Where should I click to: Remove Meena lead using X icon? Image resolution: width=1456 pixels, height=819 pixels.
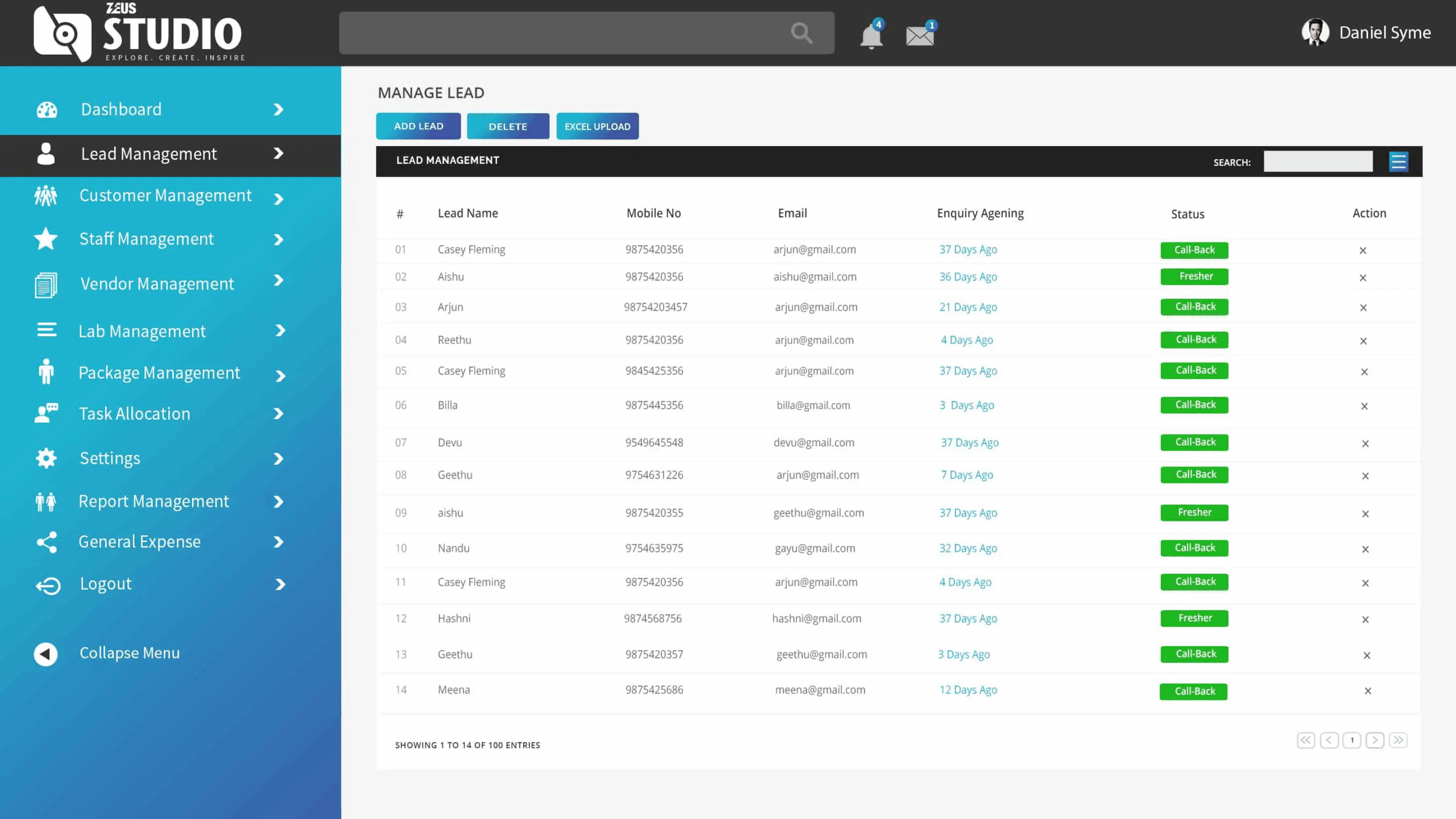[1368, 691]
